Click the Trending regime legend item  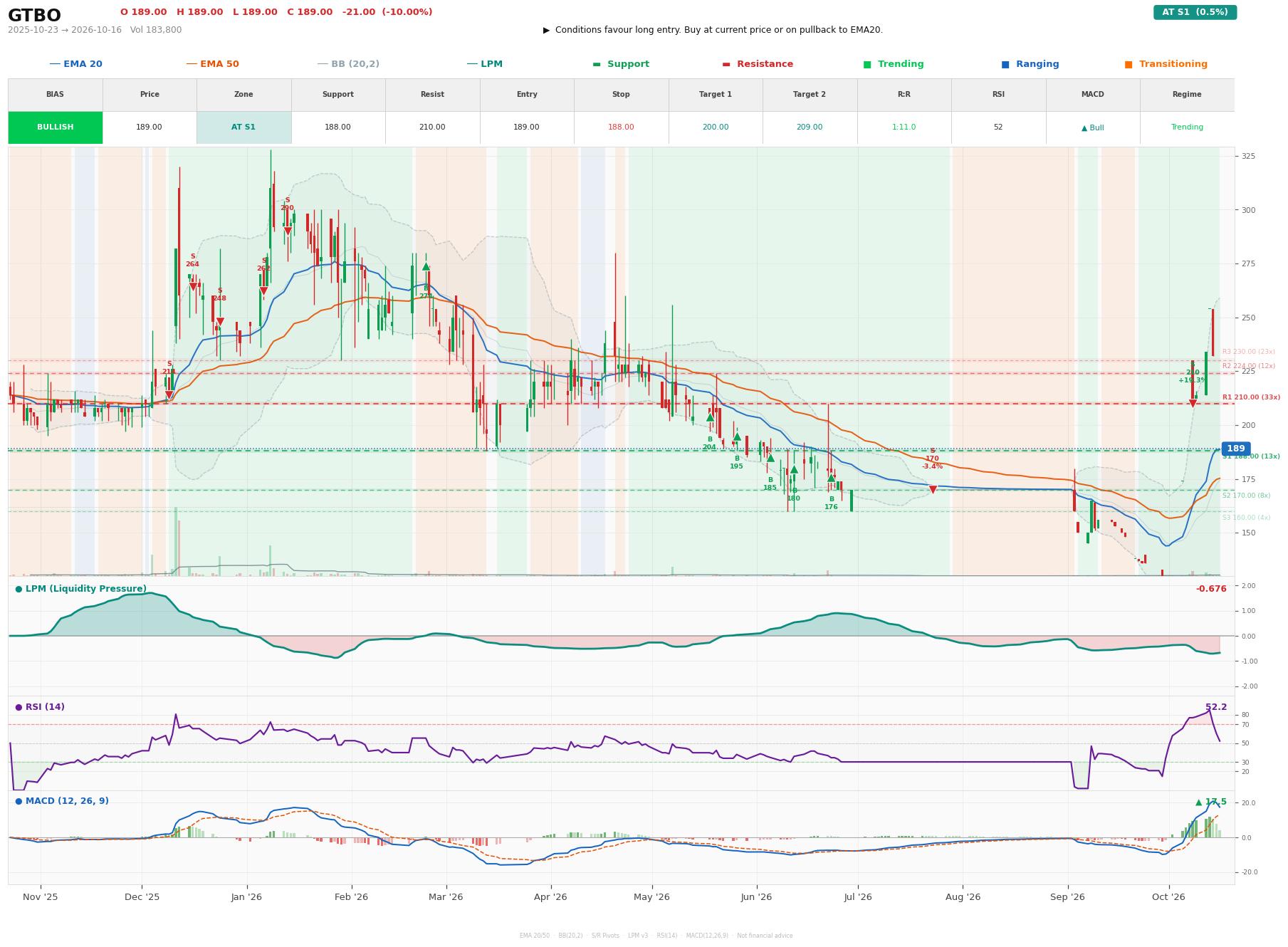tap(893, 64)
